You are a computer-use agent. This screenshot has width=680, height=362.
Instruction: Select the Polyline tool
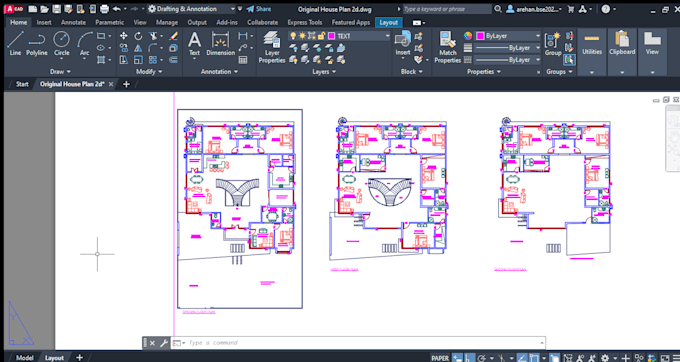(x=37, y=44)
